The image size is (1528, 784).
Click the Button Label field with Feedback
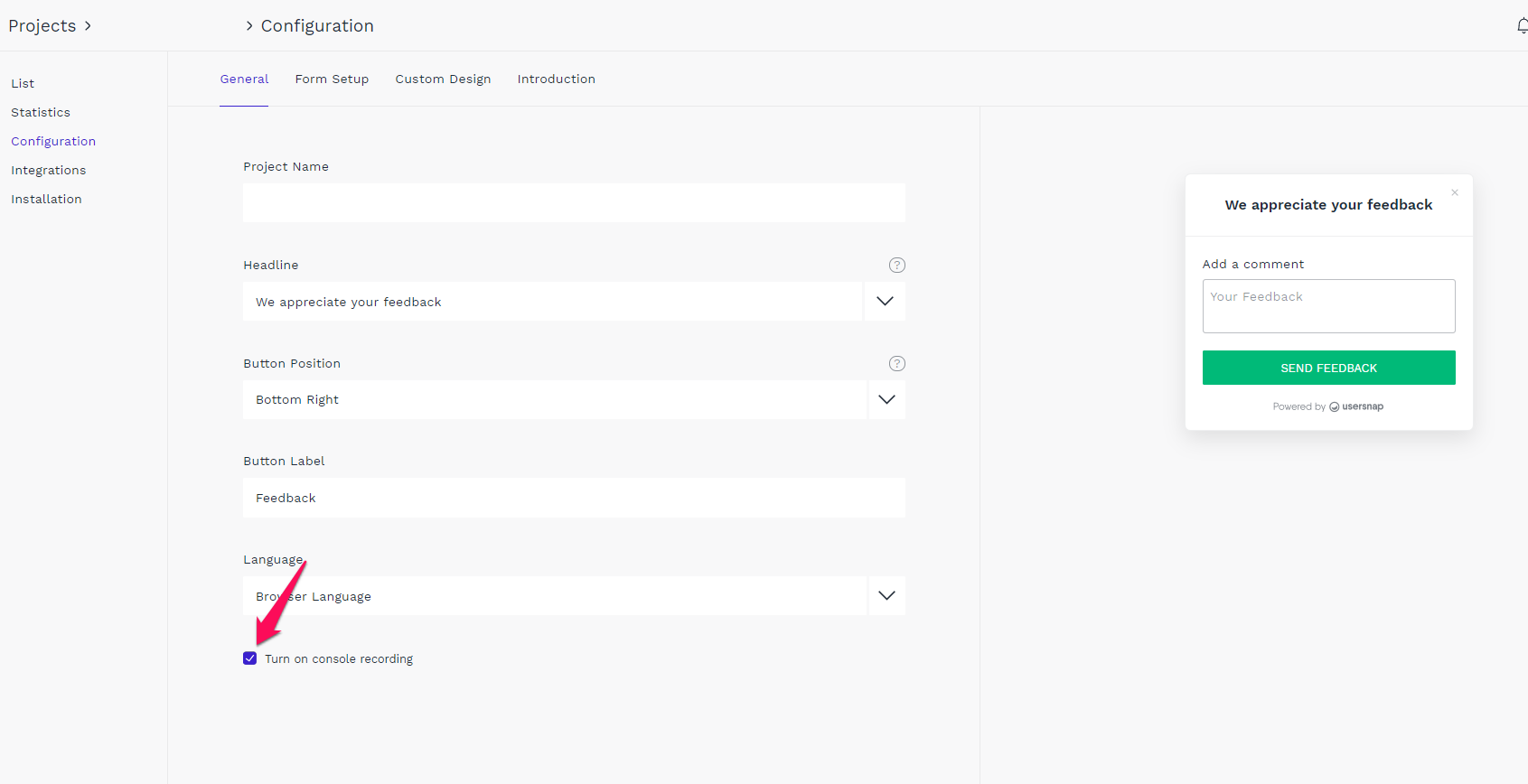coord(574,498)
